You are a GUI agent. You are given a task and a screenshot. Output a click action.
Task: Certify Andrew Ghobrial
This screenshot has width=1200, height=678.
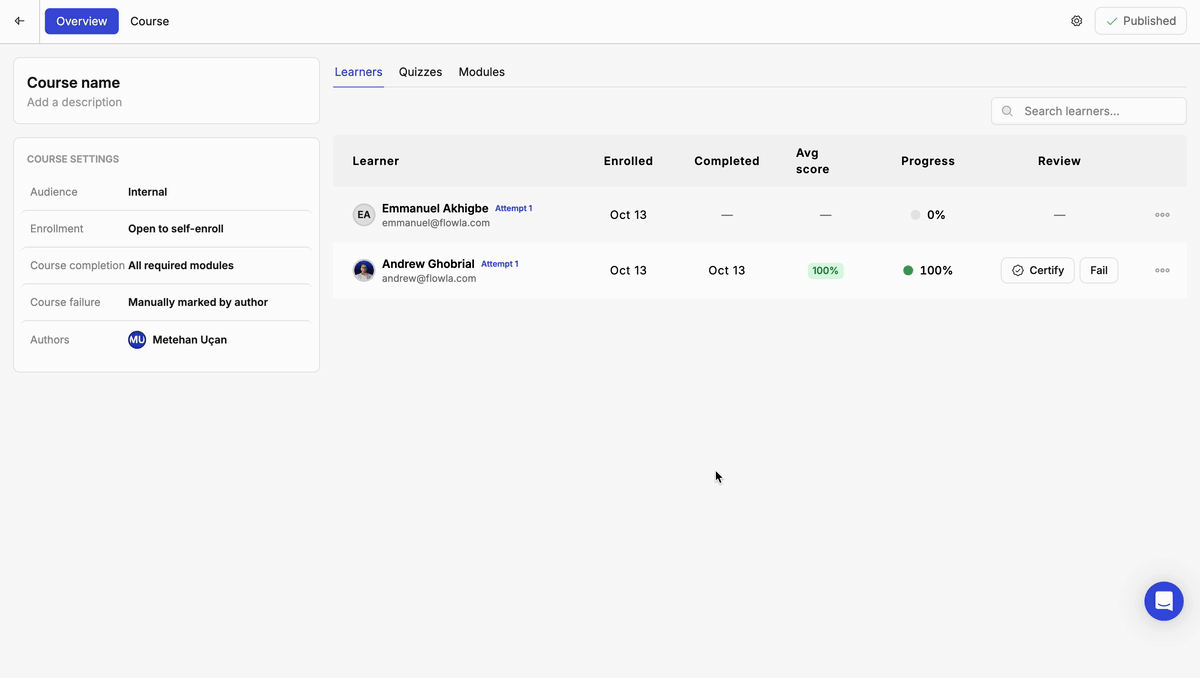(1038, 270)
